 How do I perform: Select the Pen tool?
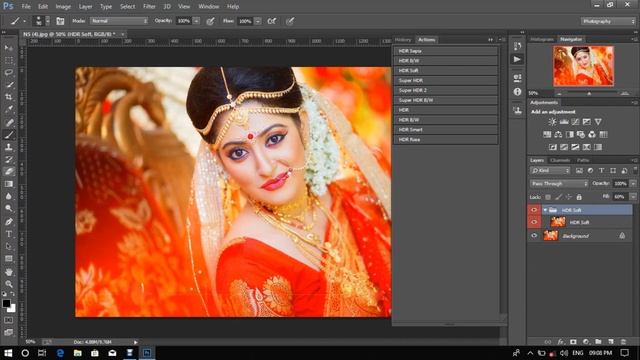point(9,222)
